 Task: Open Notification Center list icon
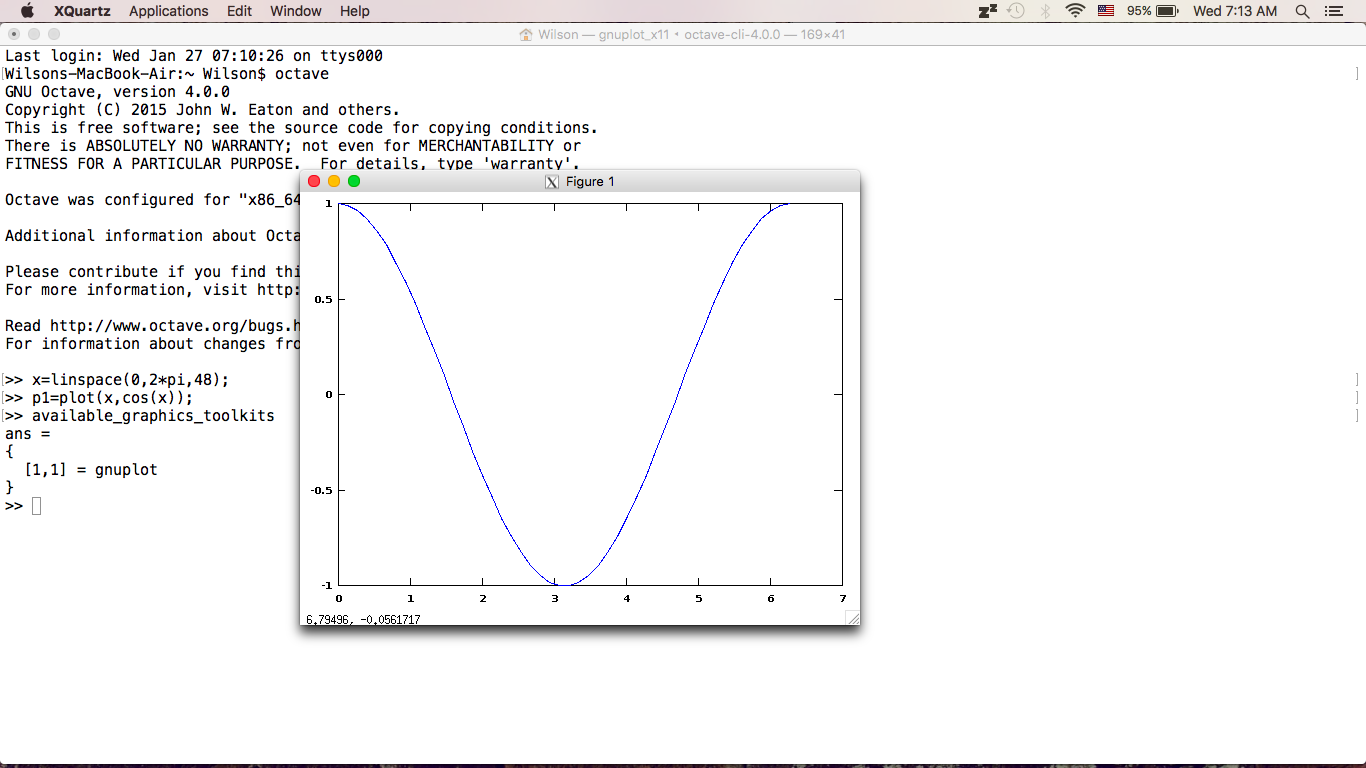[x=1333, y=11]
